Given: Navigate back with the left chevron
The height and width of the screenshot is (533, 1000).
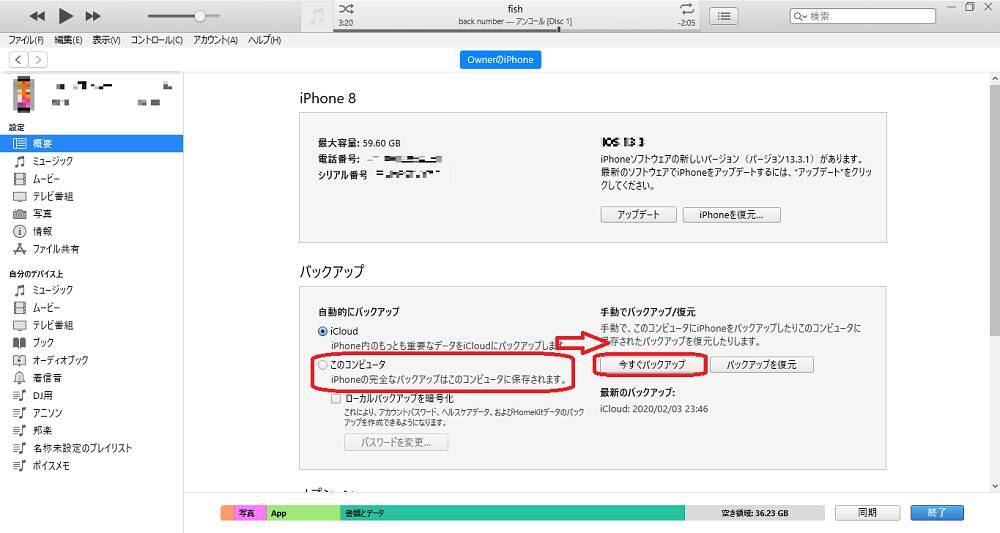Looking at the screenshot, I should tap(19, 60).
